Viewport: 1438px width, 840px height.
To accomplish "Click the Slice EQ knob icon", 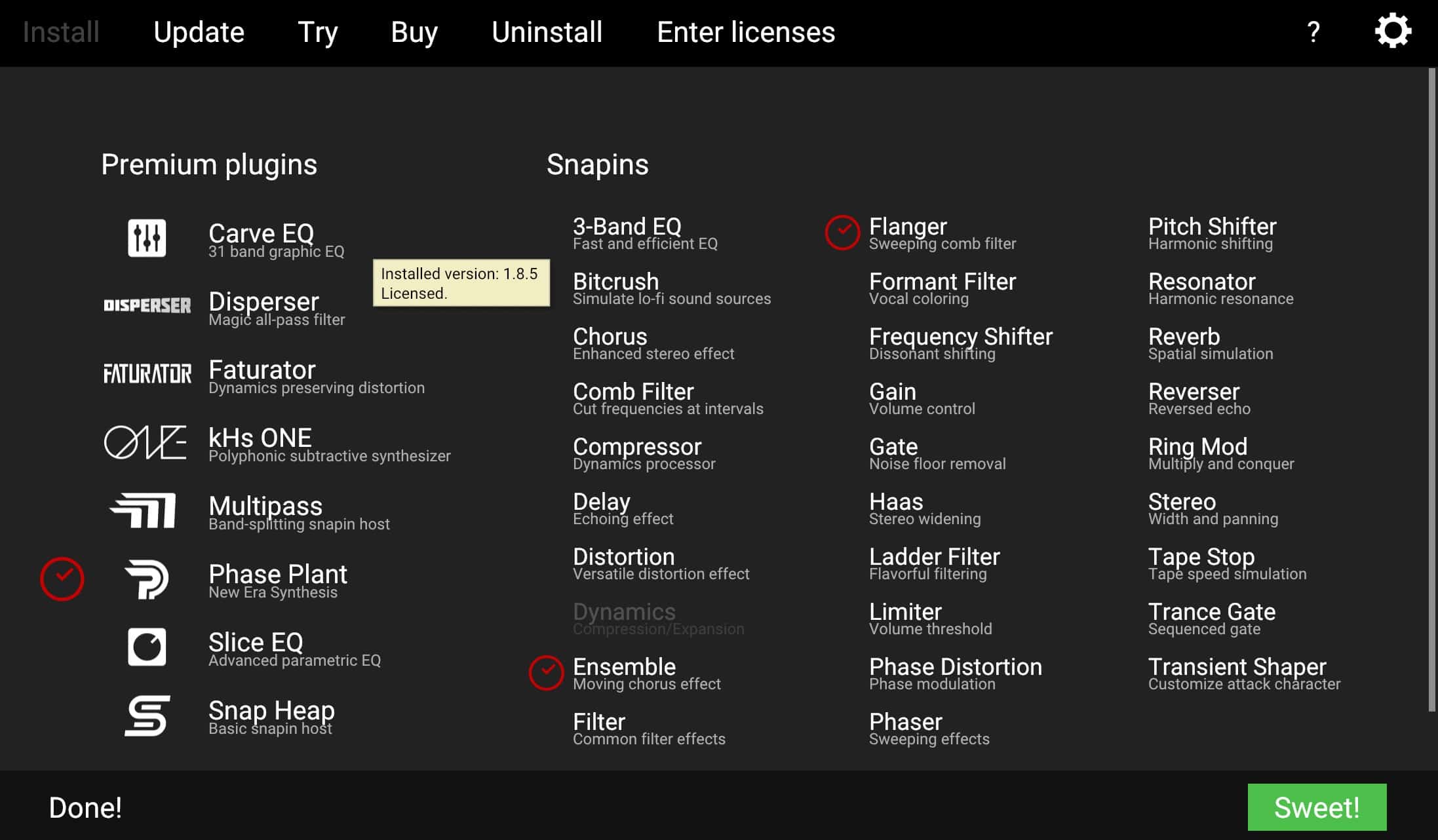I will 147,647.
